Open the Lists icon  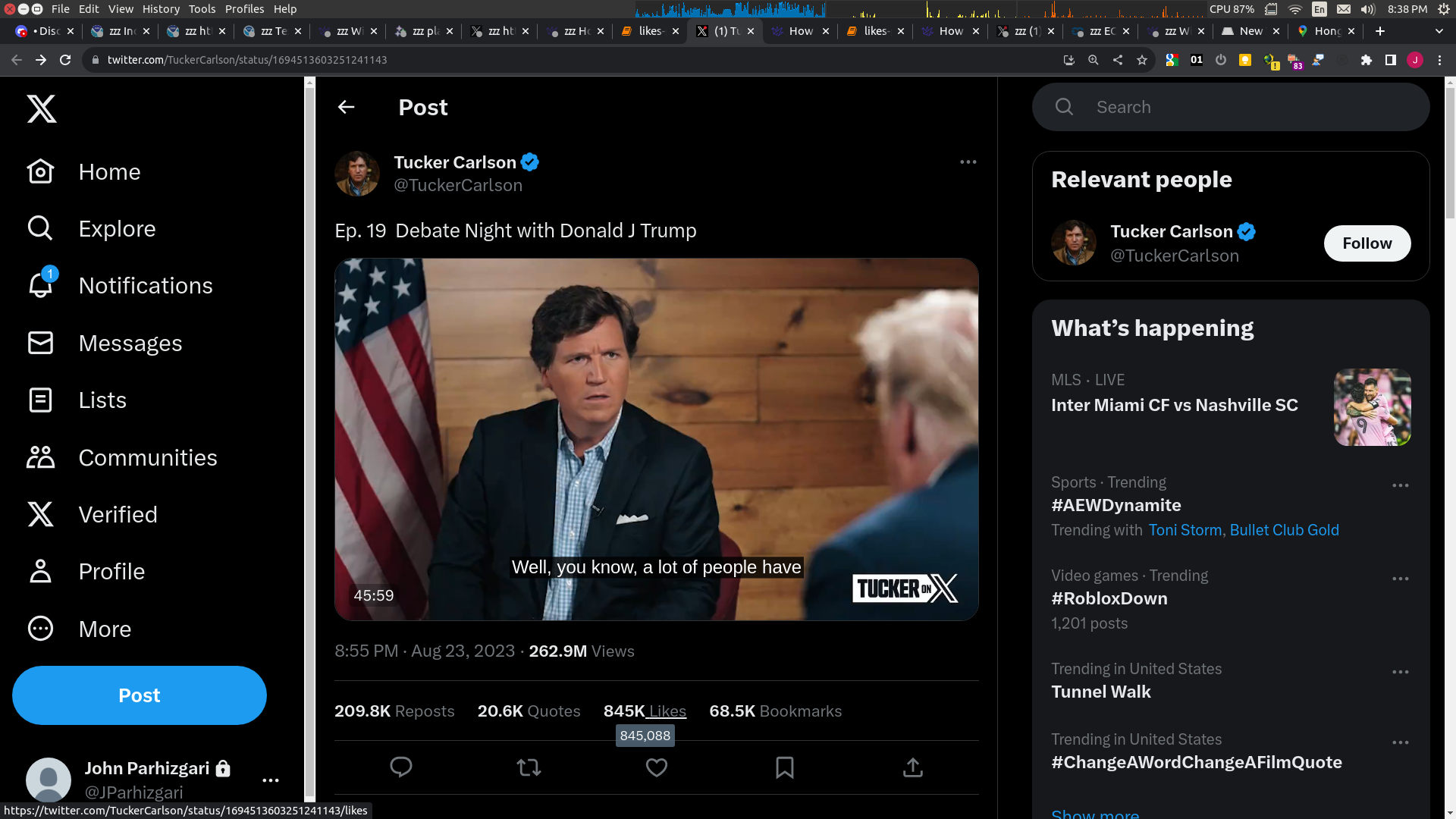click(x=40, y=400)
